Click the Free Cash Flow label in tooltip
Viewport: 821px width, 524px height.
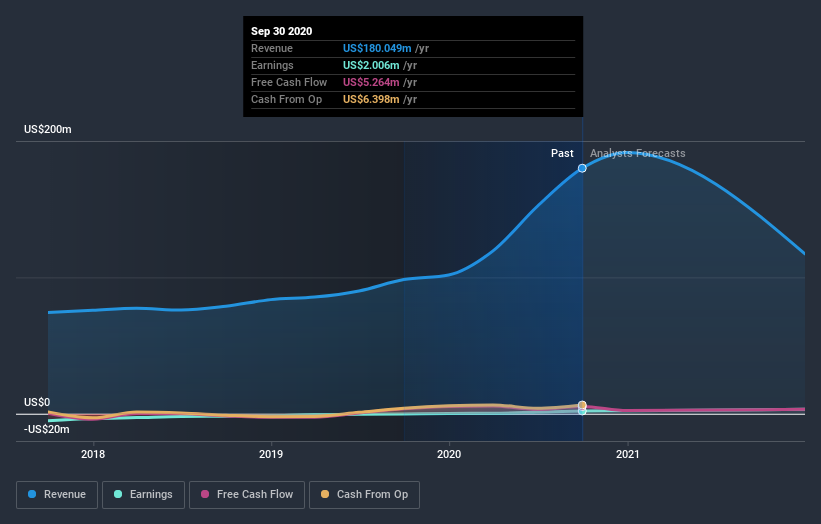click(289, 82)
